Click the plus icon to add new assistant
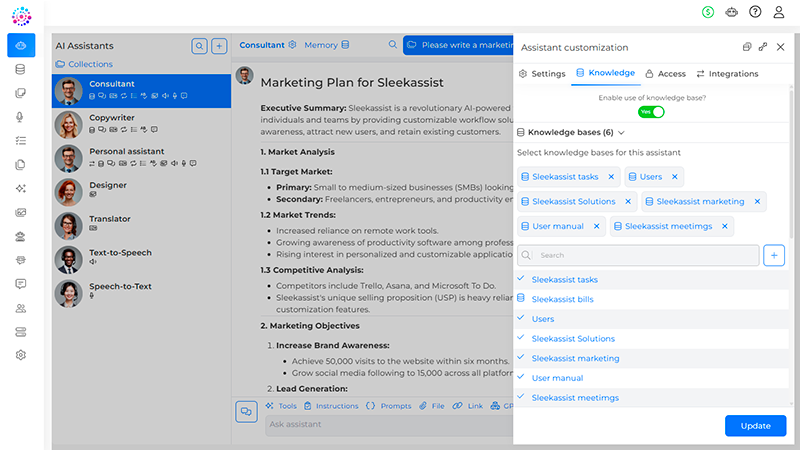The width and height of the screenshot is (800, 450). click(220, 46)
